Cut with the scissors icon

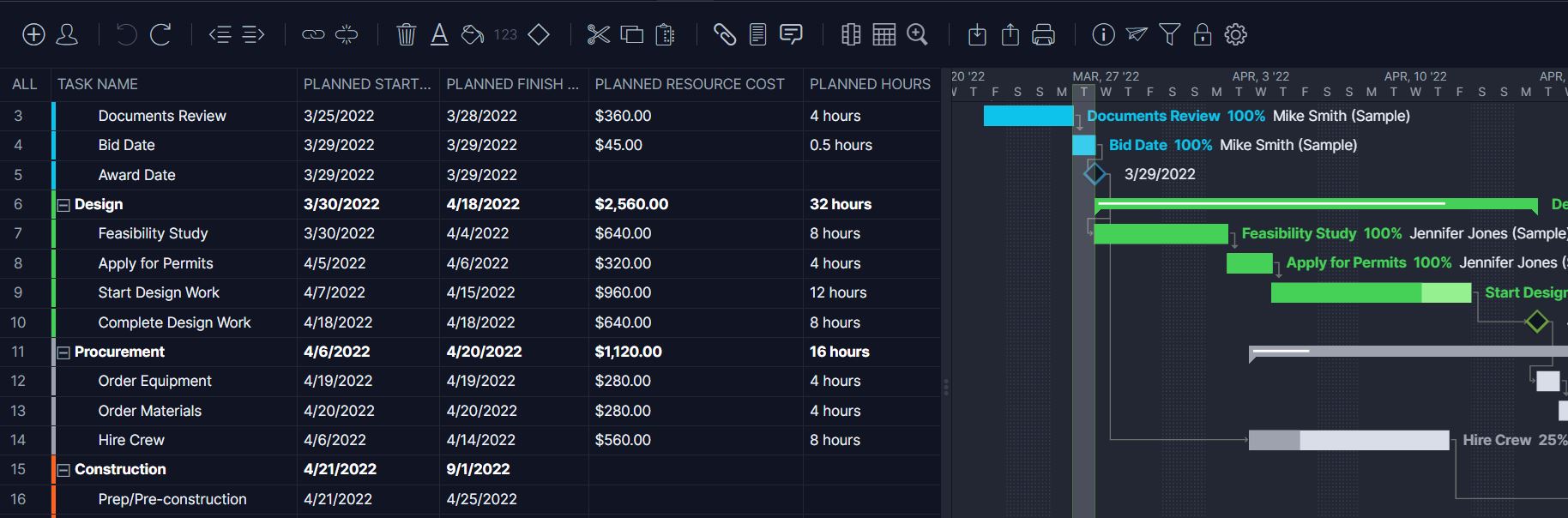598,34
